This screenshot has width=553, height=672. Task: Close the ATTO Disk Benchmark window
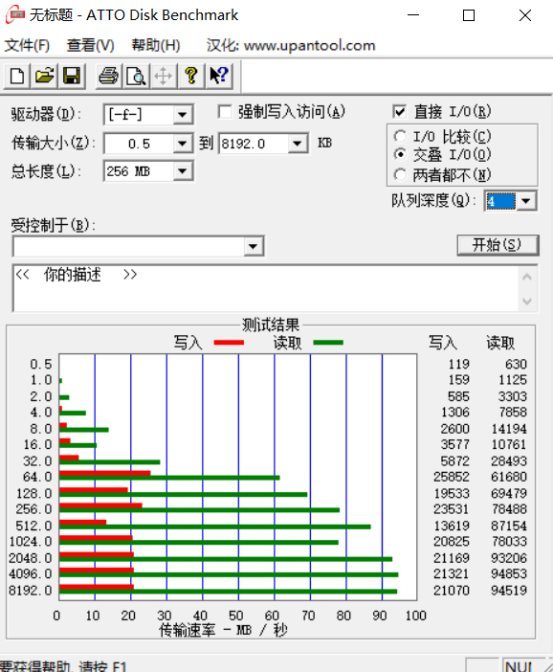tap(525, 15)
